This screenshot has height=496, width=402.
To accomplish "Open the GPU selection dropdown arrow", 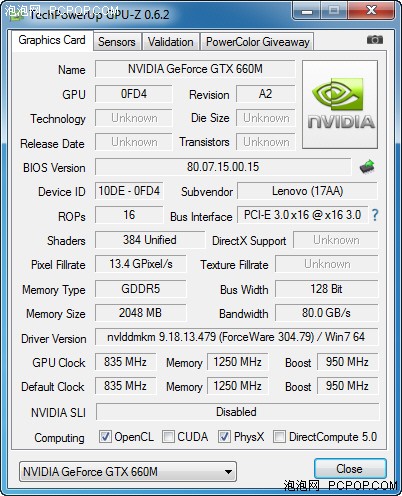I will pyautogui.click(x=228, y=472).
